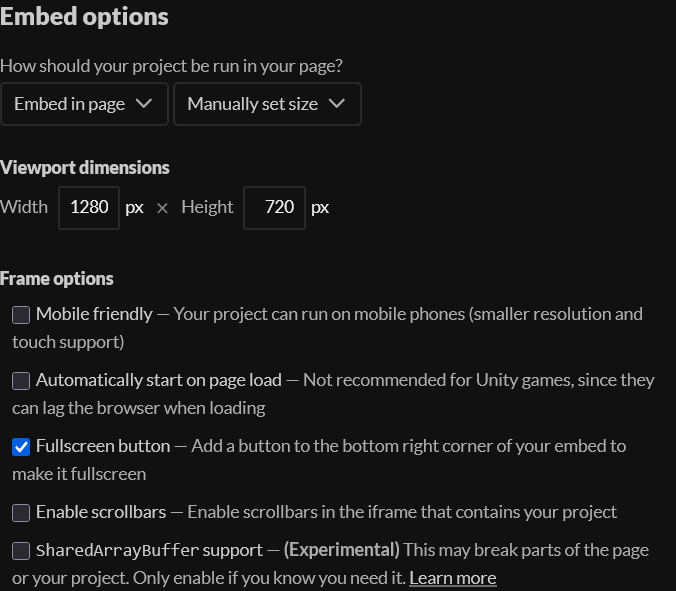Click the "Height" label text

coord(207,207)
